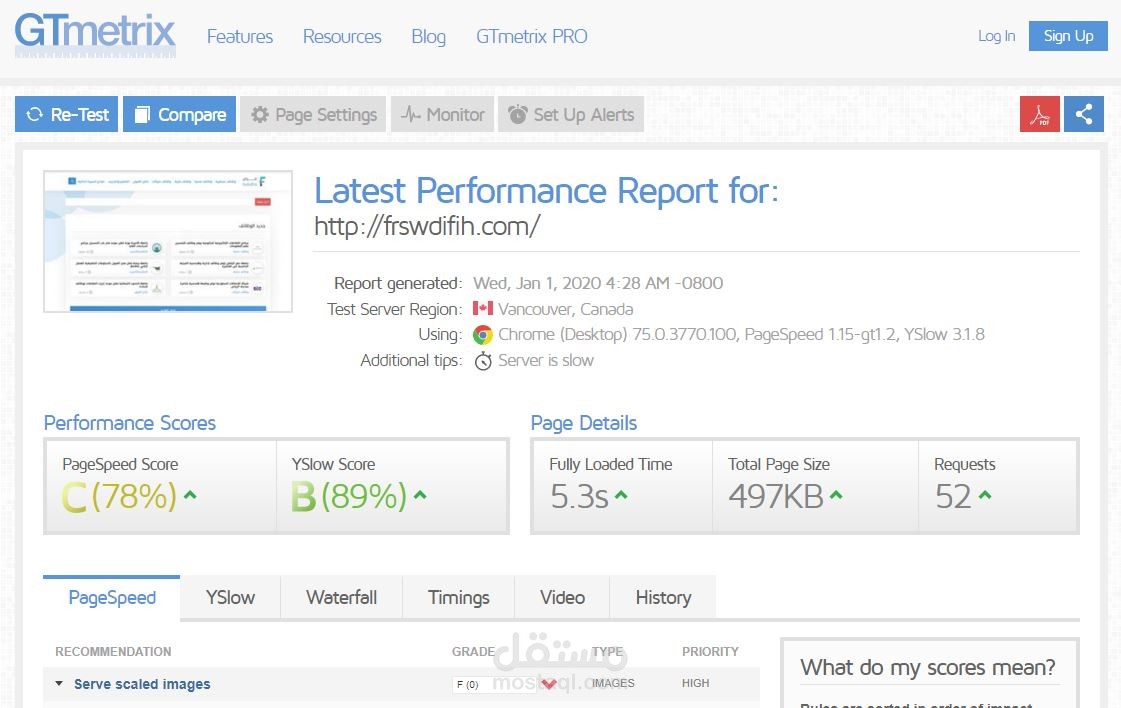Click the C (78%) PageSpeed score
Viewport: 1121px width, 708px height.
point(119,496)
